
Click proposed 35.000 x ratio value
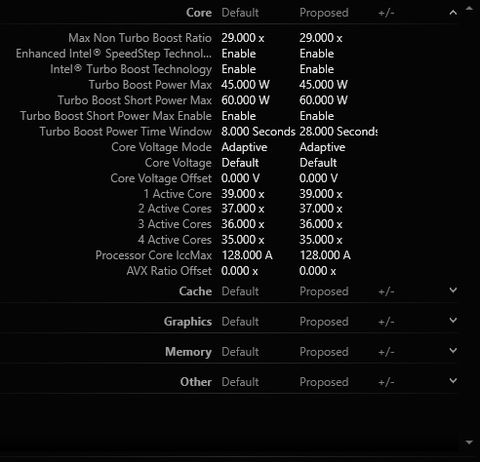(x=321, y=240)
